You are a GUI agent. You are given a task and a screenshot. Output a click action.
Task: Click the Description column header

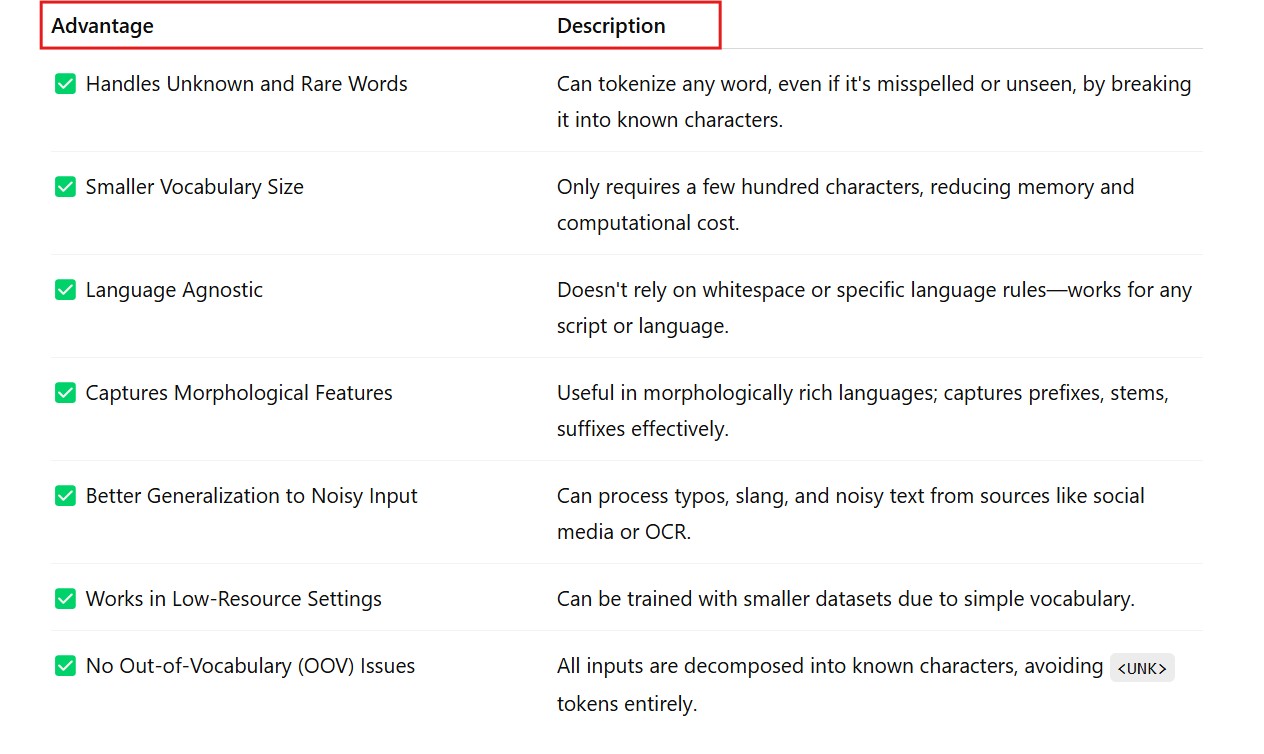pos(611,26)
